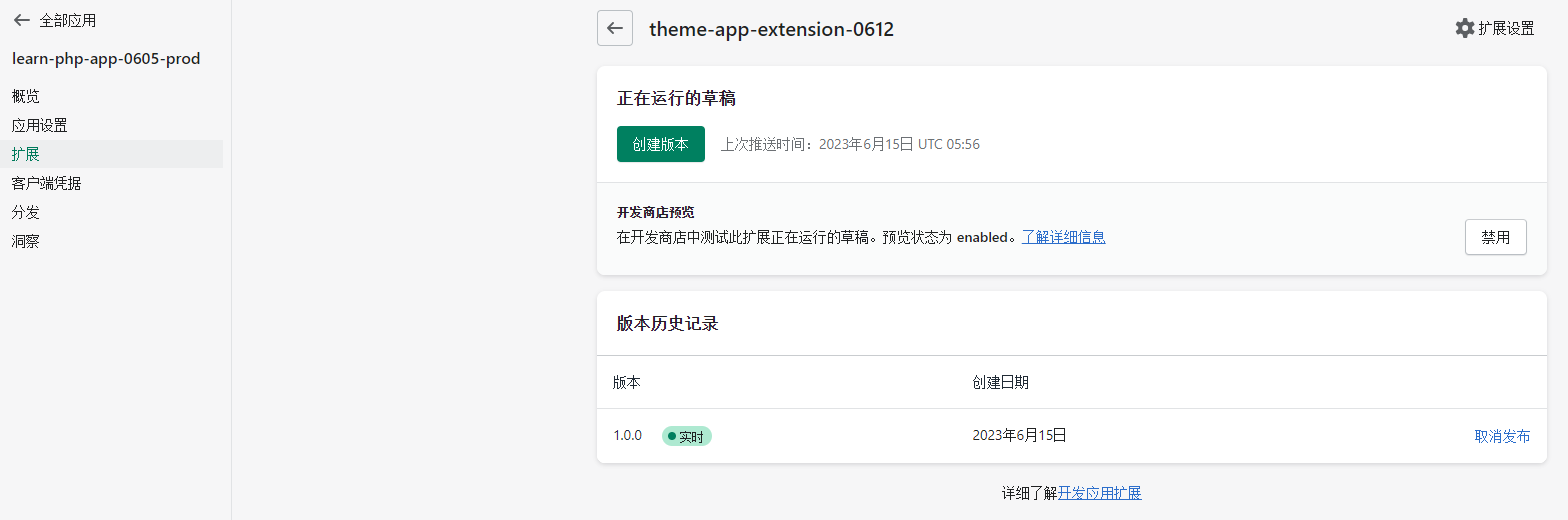Select 扩展 in the sidebar
The height and width of the screenshot is (520, 1568).
(x=26, y=154)
